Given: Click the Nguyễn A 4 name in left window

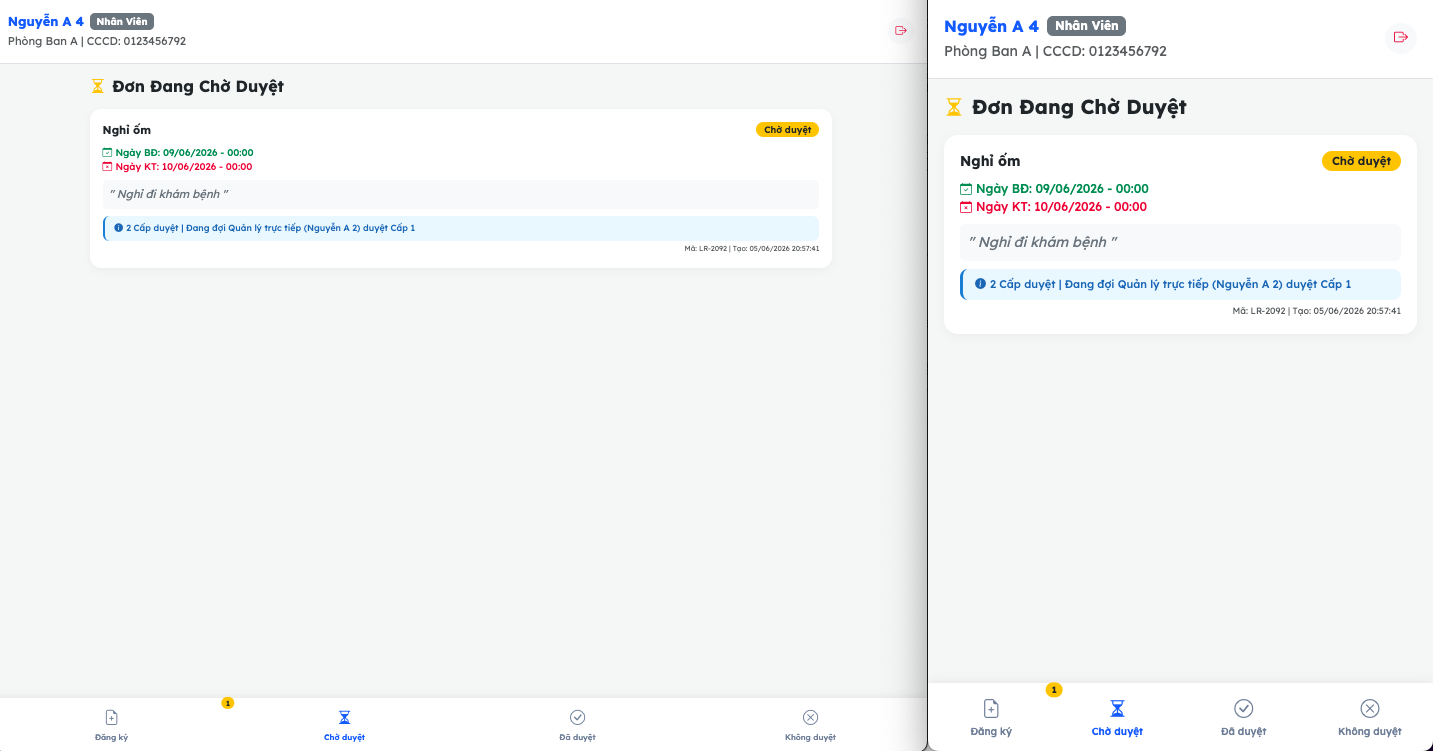Looking at the screenshot, I should pyautogui.click(x=46, y=21).
